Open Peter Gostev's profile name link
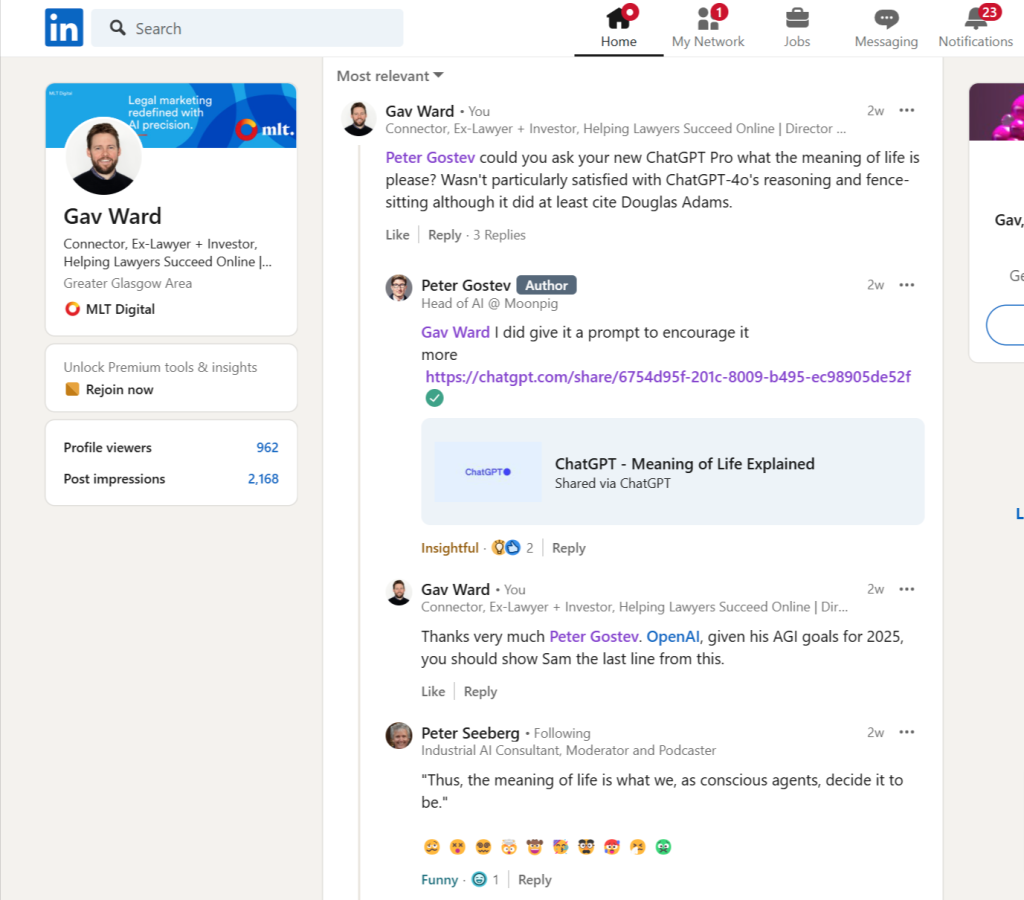The image size is (1024, 900). (466, 285)
